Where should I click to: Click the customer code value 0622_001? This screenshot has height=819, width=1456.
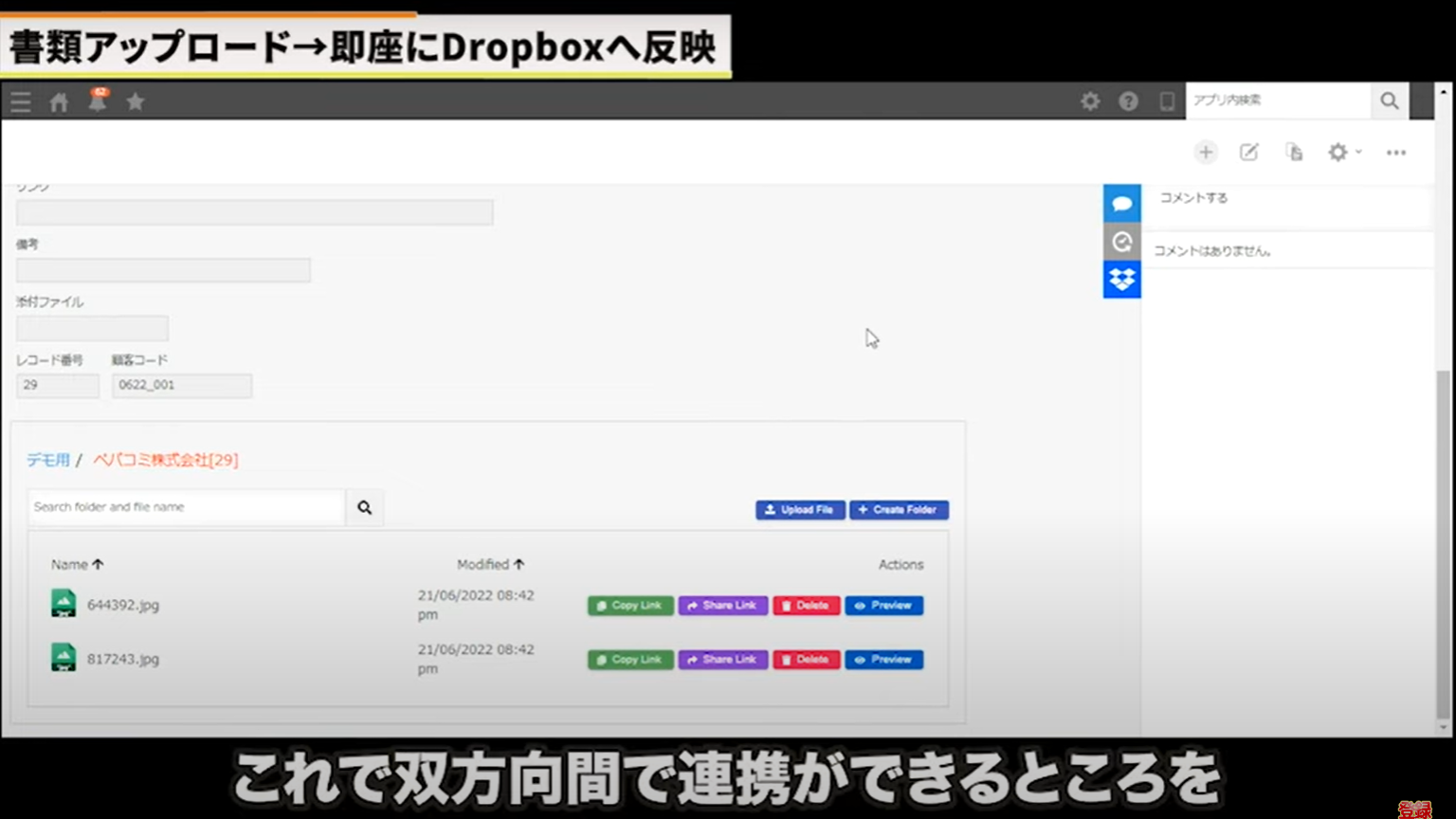tap(182, 385)
